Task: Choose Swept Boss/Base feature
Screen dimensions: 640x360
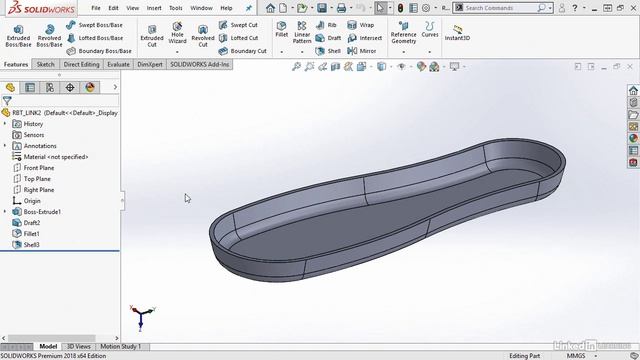Action: click(x=94, y=25)
